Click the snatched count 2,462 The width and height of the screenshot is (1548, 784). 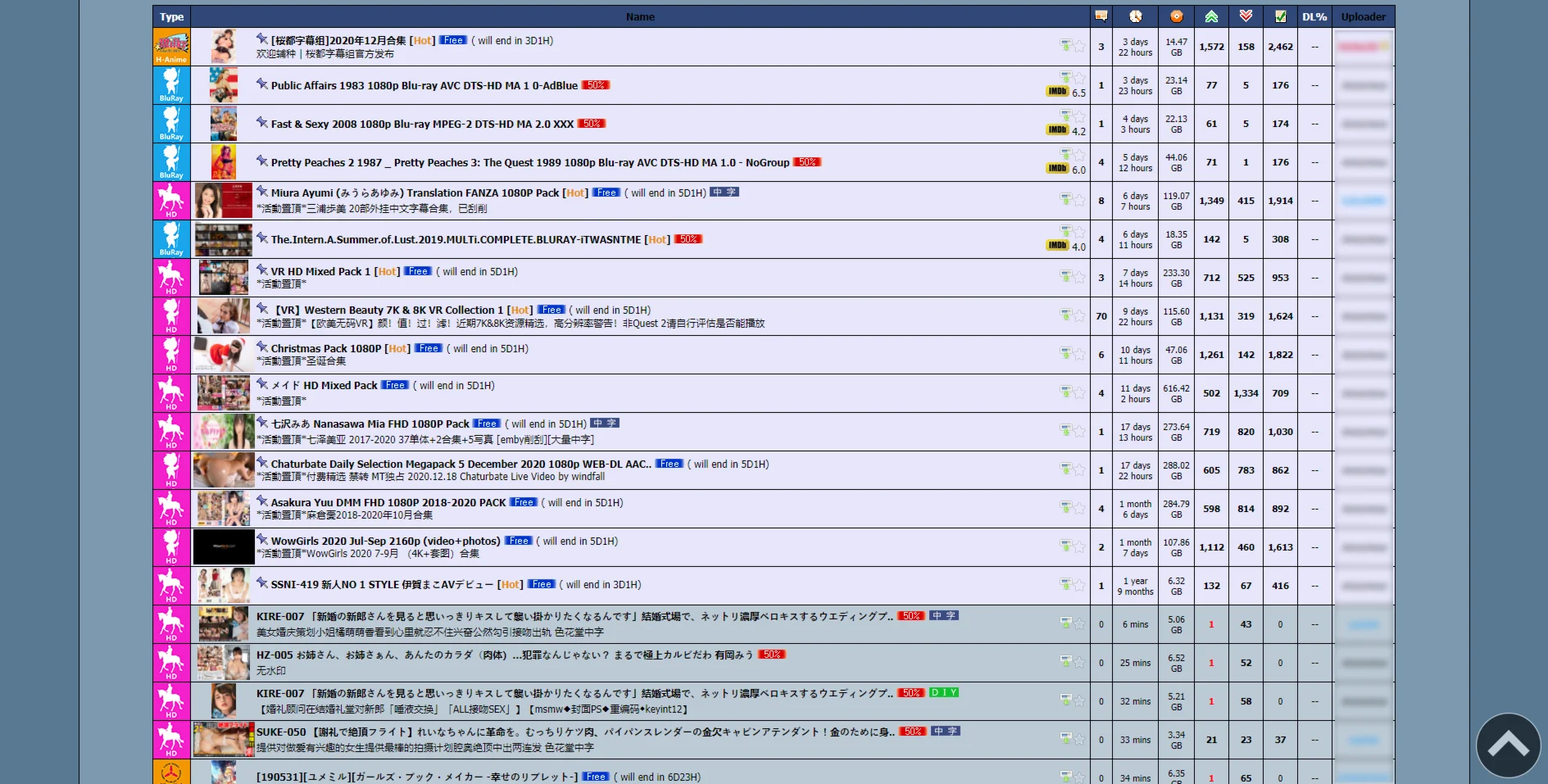(1280, 47)
